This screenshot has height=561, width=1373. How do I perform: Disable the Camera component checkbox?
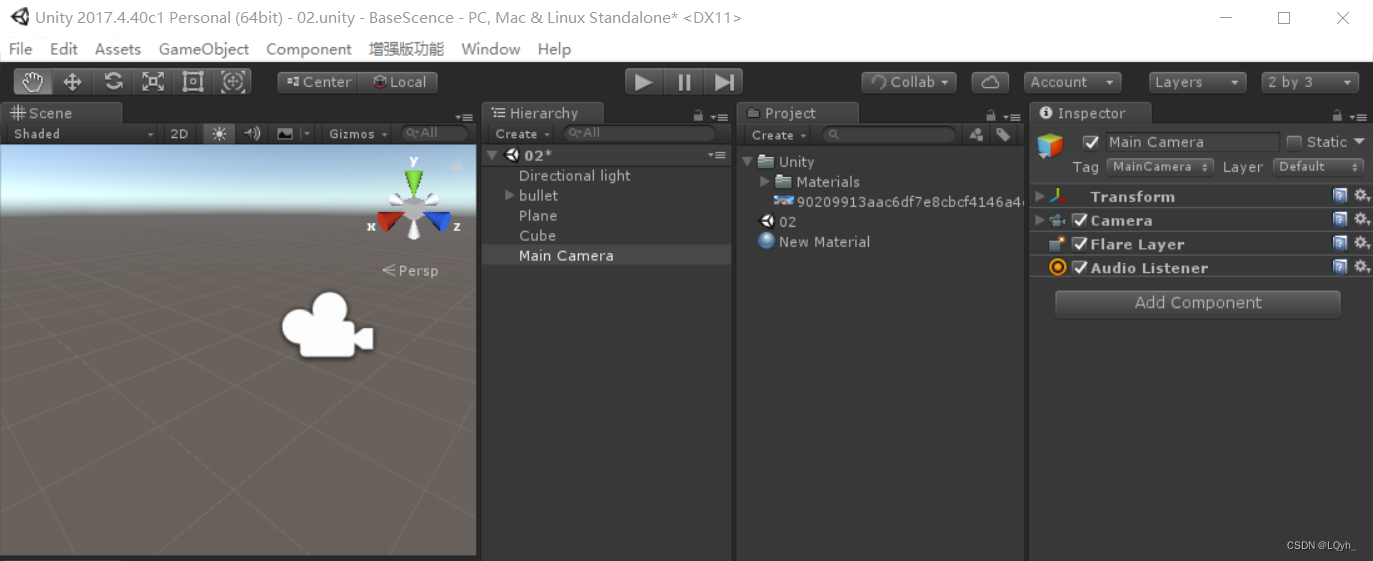point(1080,221)
